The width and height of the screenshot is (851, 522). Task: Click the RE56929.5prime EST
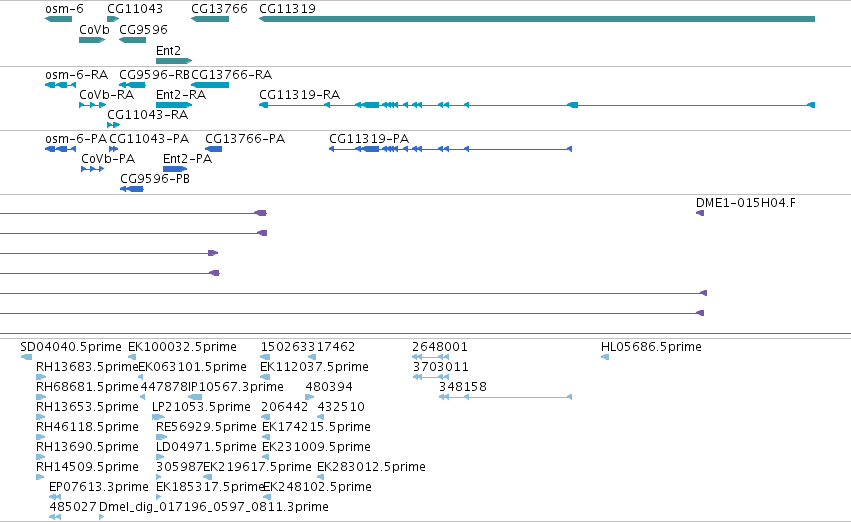[x=162, y=437]
